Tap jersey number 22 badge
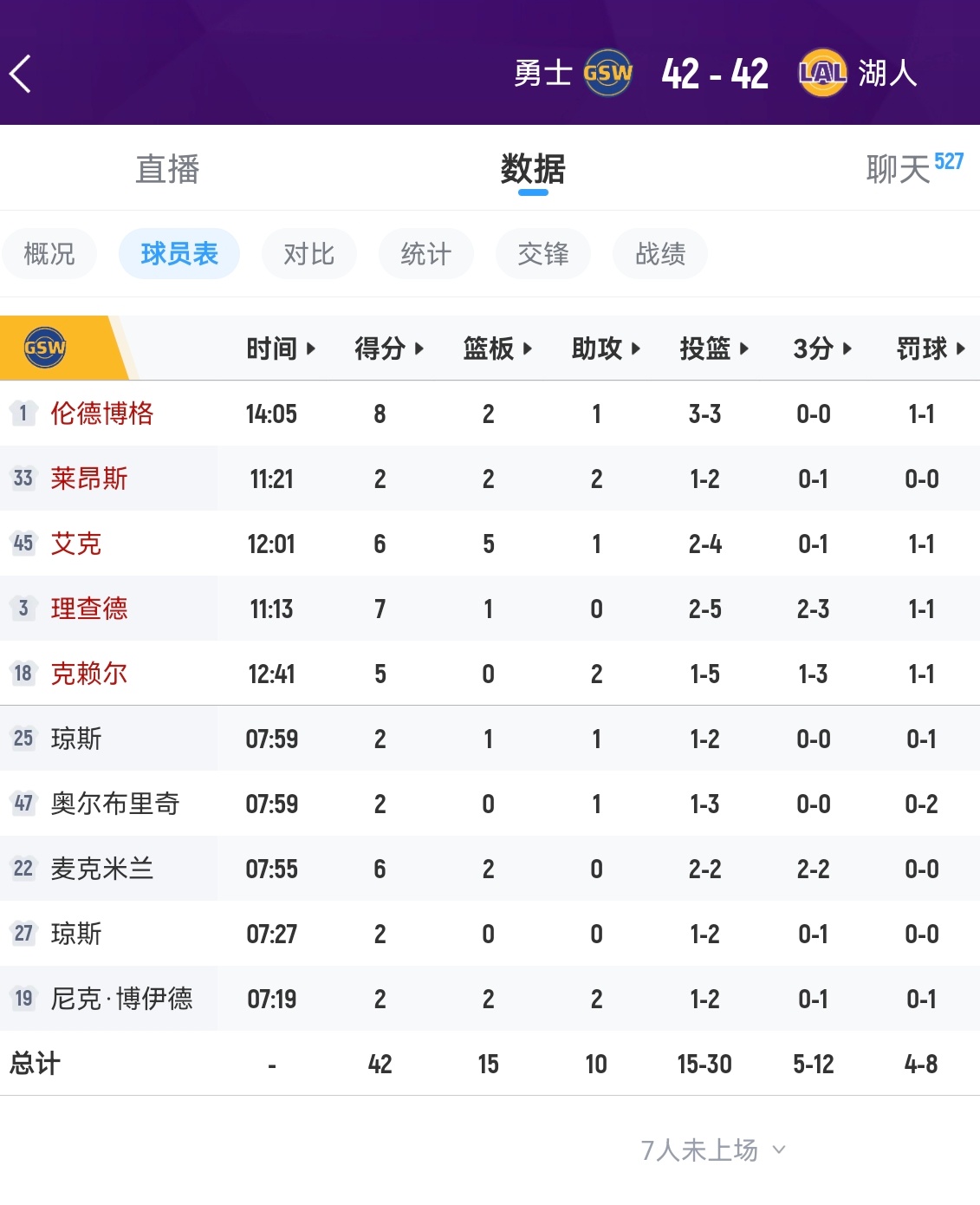Viewport: 980px width, 1205px height. tap(23, 869)
